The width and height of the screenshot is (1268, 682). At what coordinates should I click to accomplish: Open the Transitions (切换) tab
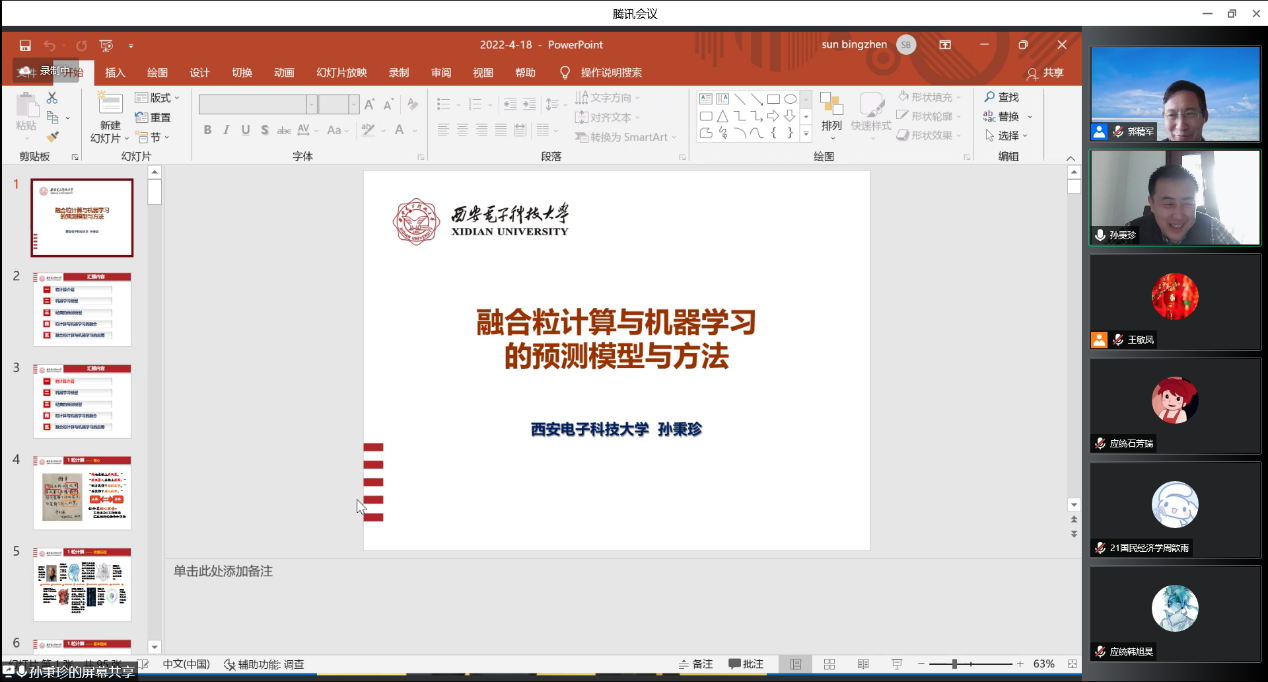click(x=242, y=73)
